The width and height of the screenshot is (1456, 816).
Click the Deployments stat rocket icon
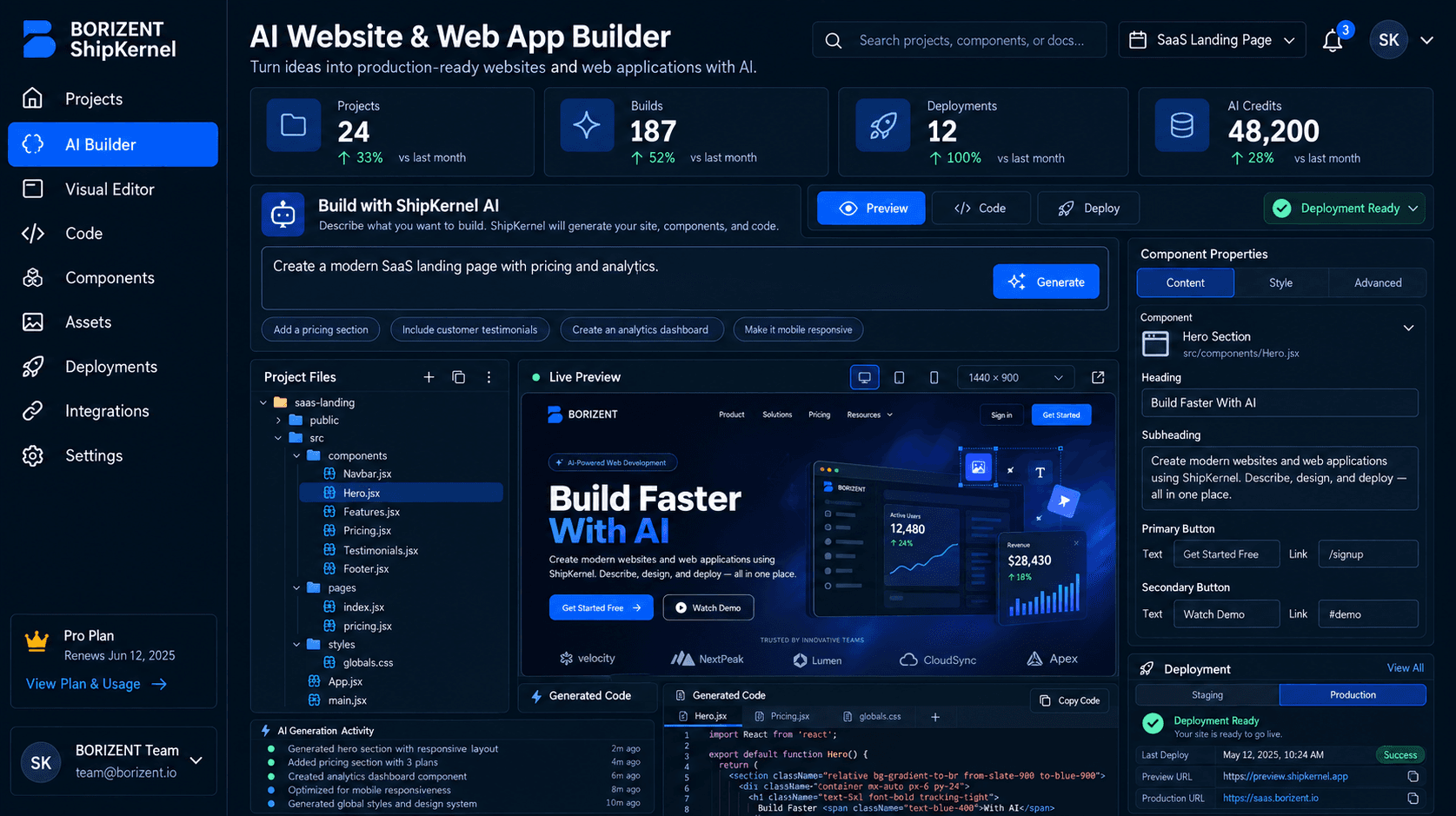click(x=882, y=126)
